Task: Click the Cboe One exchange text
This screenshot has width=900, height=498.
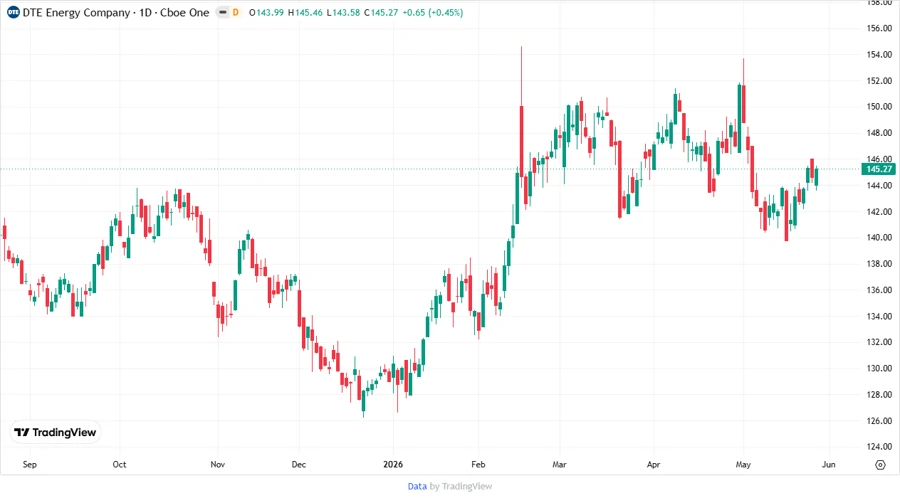Action: point(184,13)
